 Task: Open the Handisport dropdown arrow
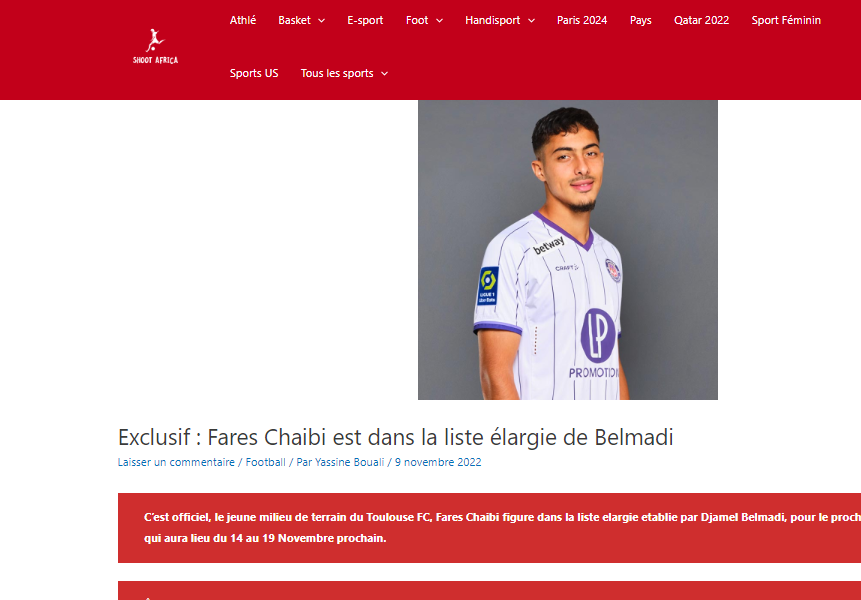[531, 21]
